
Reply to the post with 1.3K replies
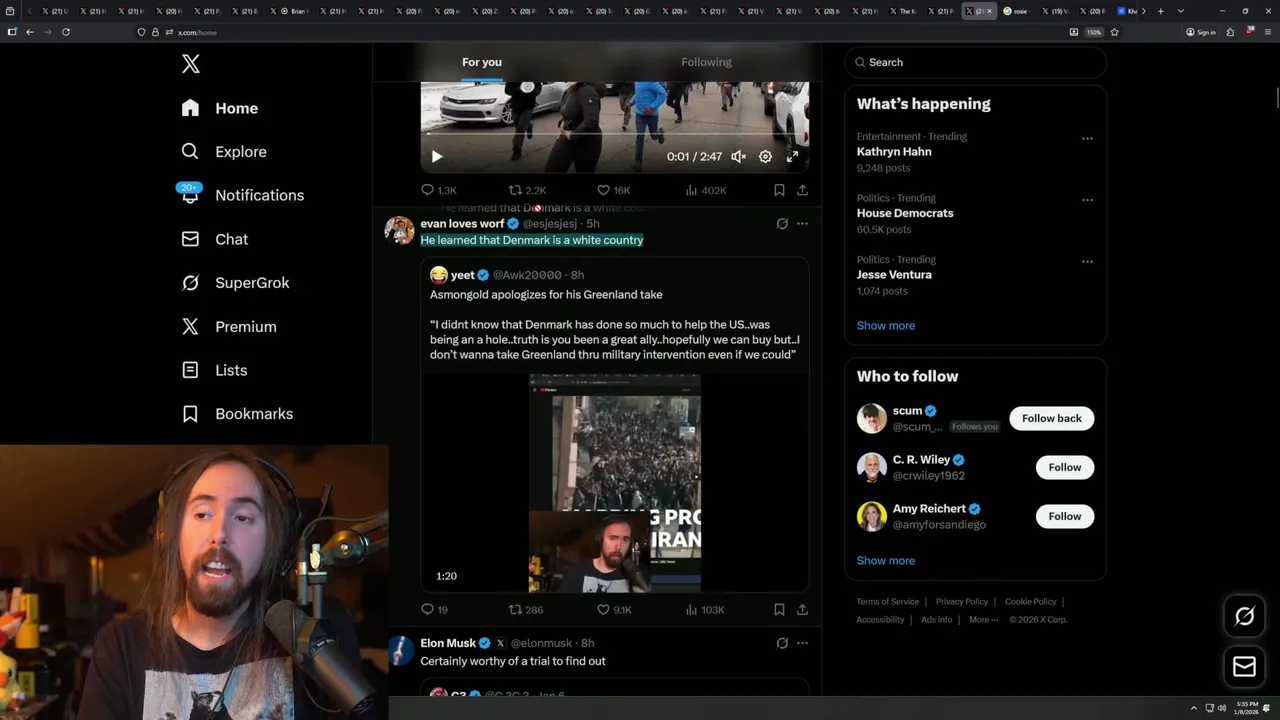click(x=438, y=190)
